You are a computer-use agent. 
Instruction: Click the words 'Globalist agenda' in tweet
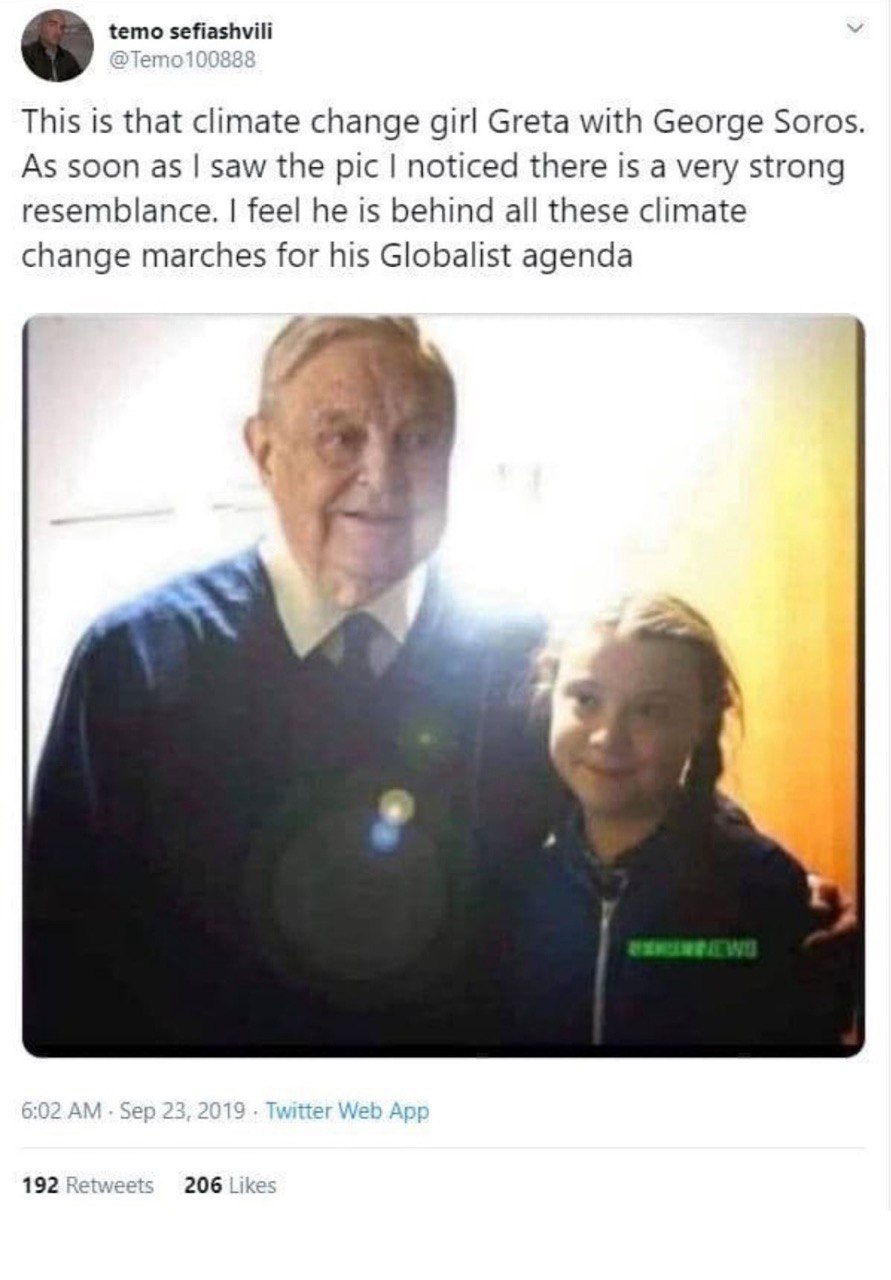(x=510, y=257)
